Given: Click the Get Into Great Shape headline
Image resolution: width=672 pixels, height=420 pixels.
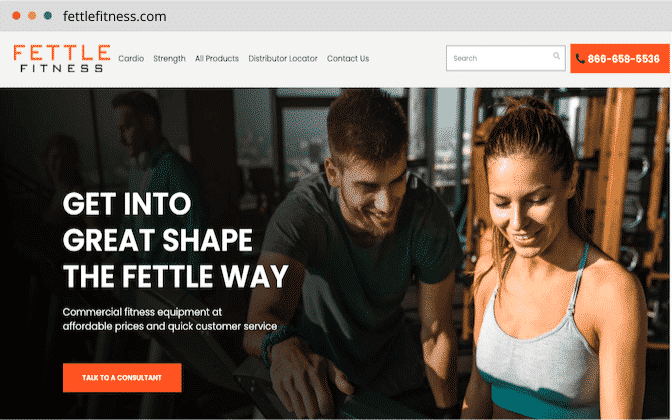Looking at the screenshot, I should point(176,240).
